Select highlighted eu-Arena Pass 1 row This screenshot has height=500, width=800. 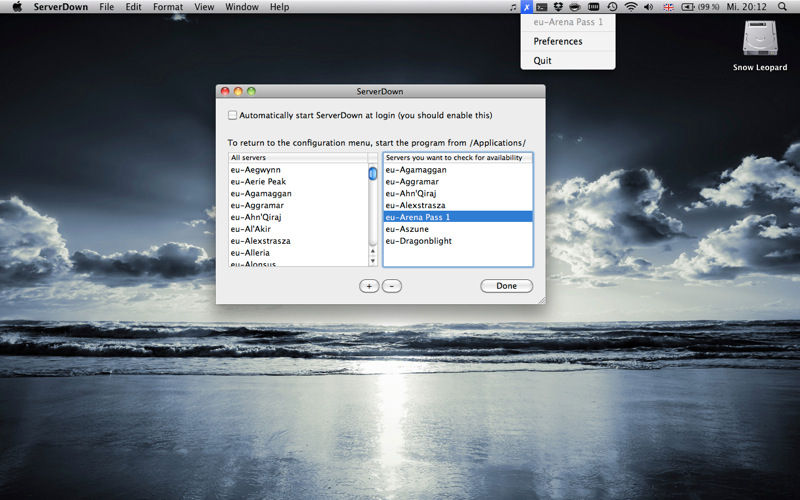458,217
